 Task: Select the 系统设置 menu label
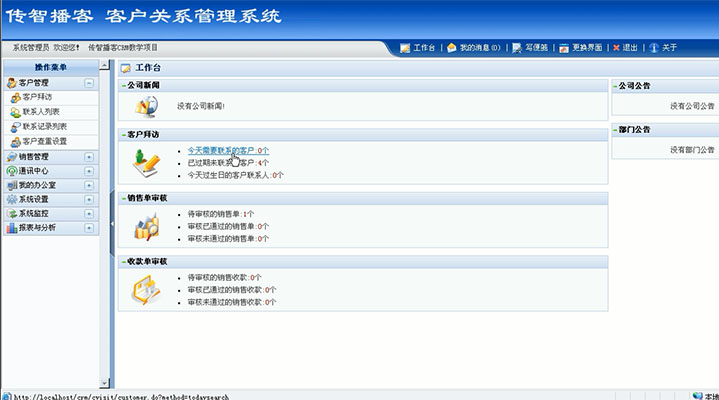(x=33, y=200)
